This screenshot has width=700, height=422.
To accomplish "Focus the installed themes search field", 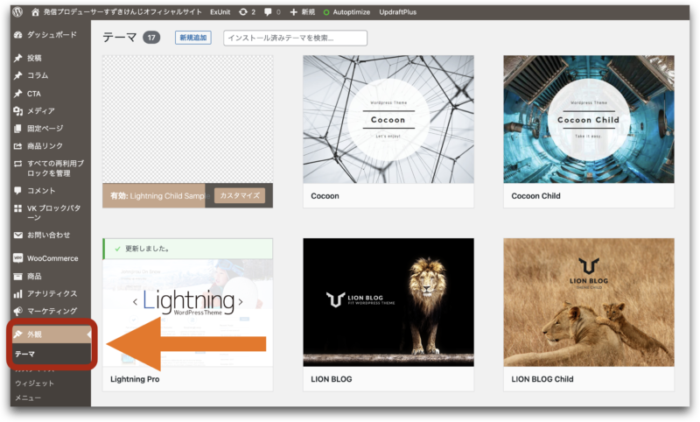I will (295, 38).
